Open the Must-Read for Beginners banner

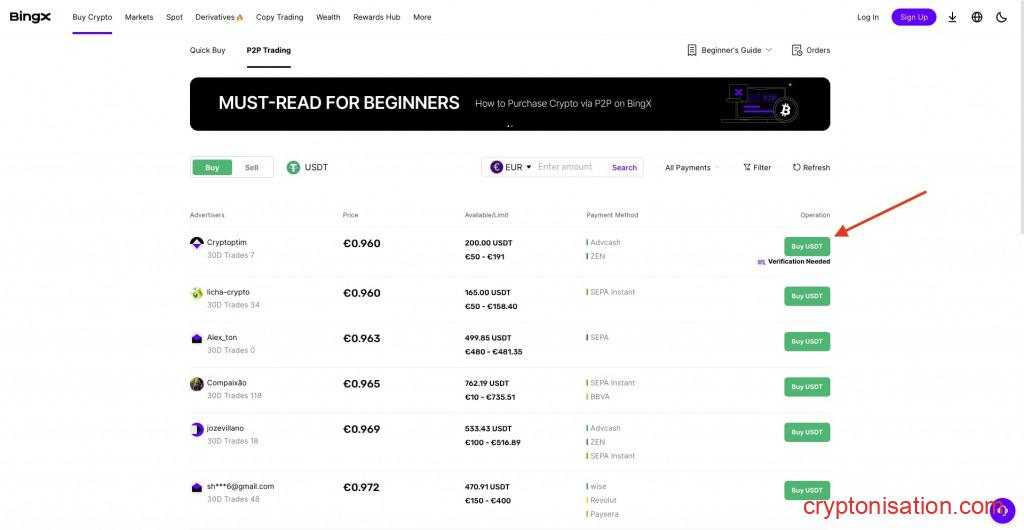point(509,104)
